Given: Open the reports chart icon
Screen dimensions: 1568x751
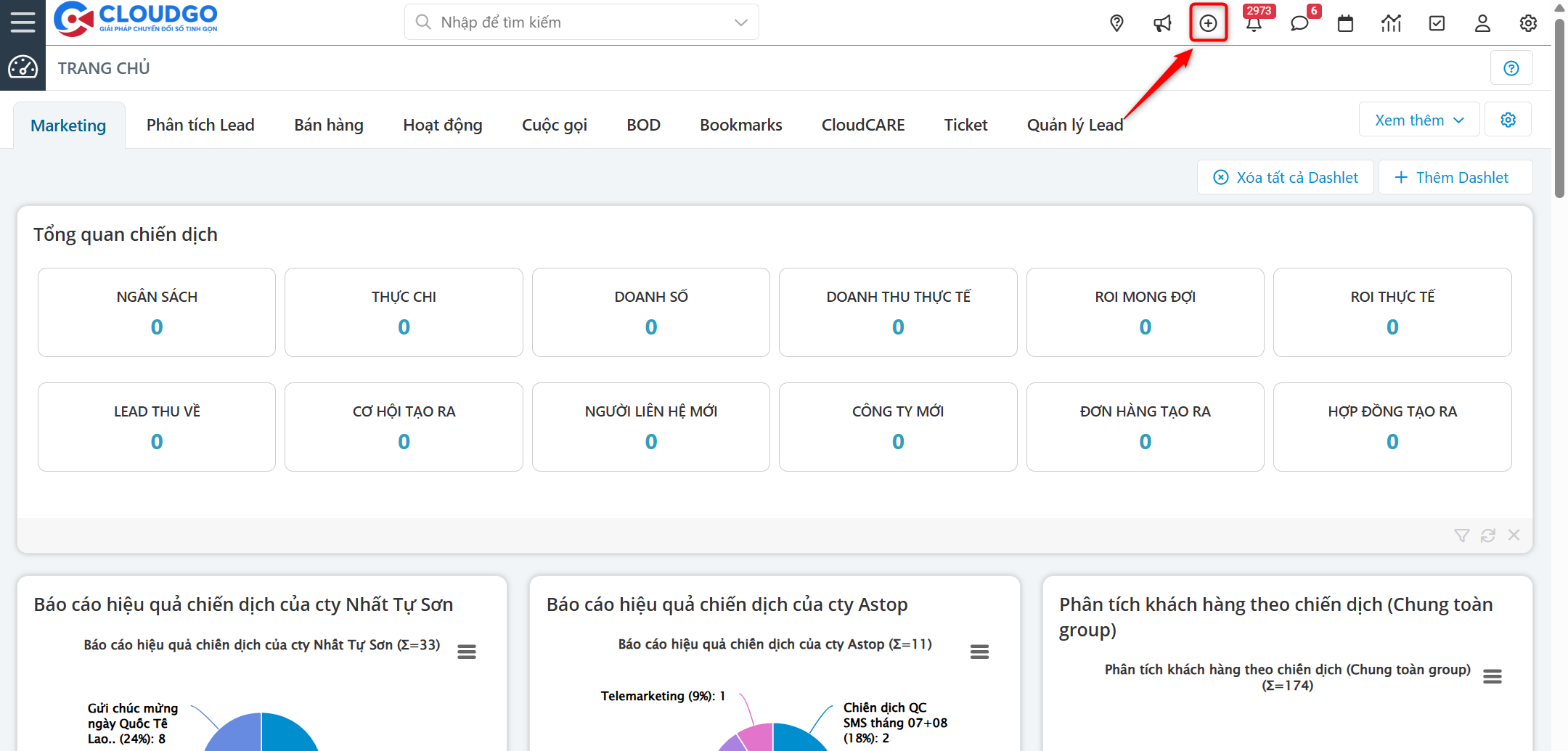Looking at the screenshot, I should pyautogui.click(x=1391, y=23).
